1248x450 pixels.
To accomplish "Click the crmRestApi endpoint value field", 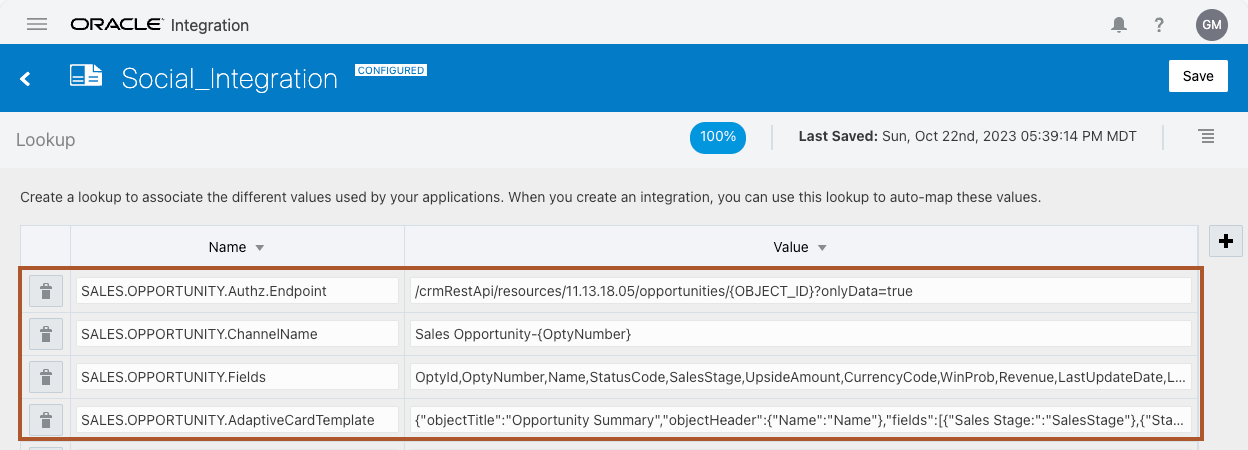I will click(x=800, y=291).
